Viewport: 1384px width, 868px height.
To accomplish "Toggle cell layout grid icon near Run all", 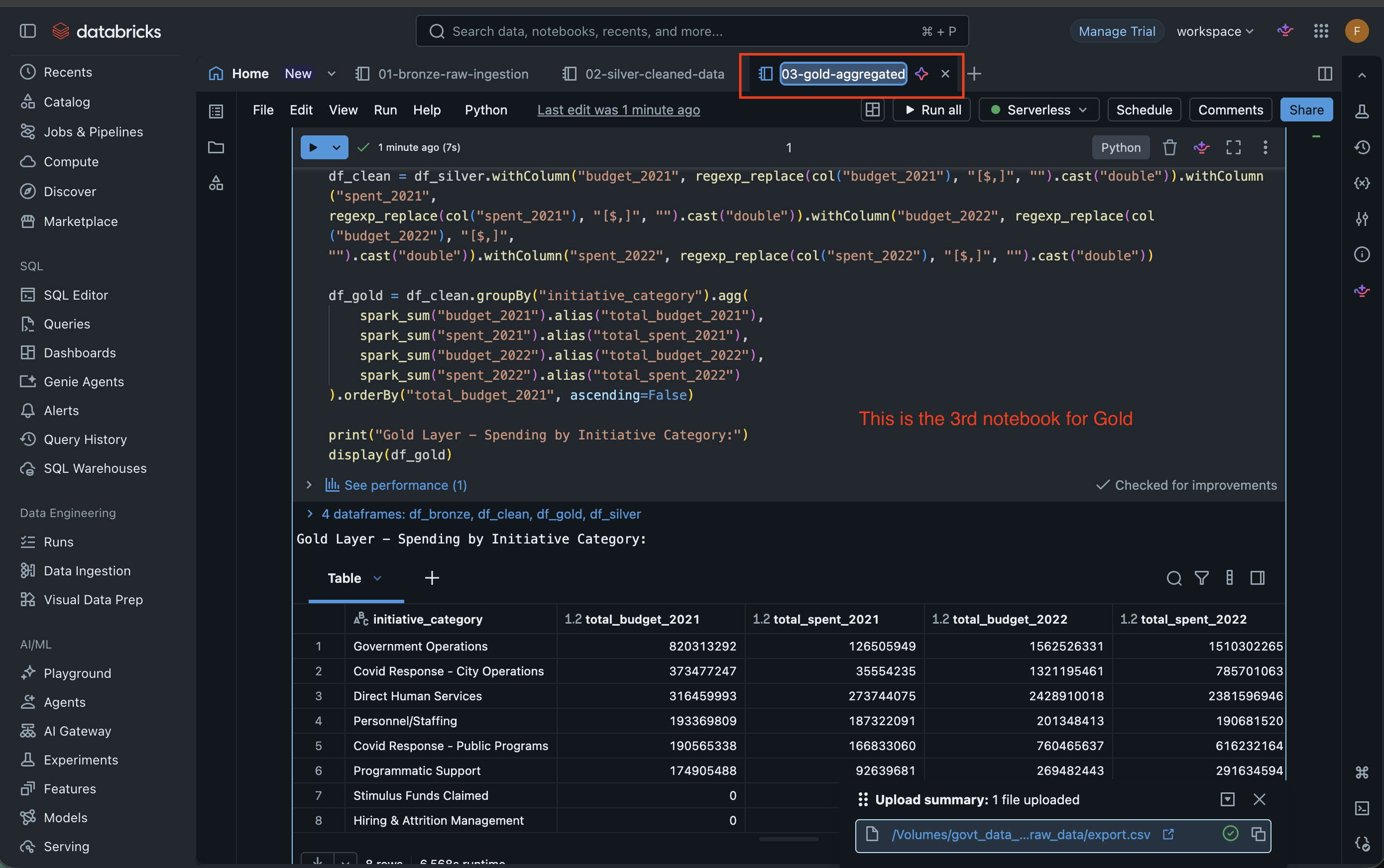I will tap(872, 110).
